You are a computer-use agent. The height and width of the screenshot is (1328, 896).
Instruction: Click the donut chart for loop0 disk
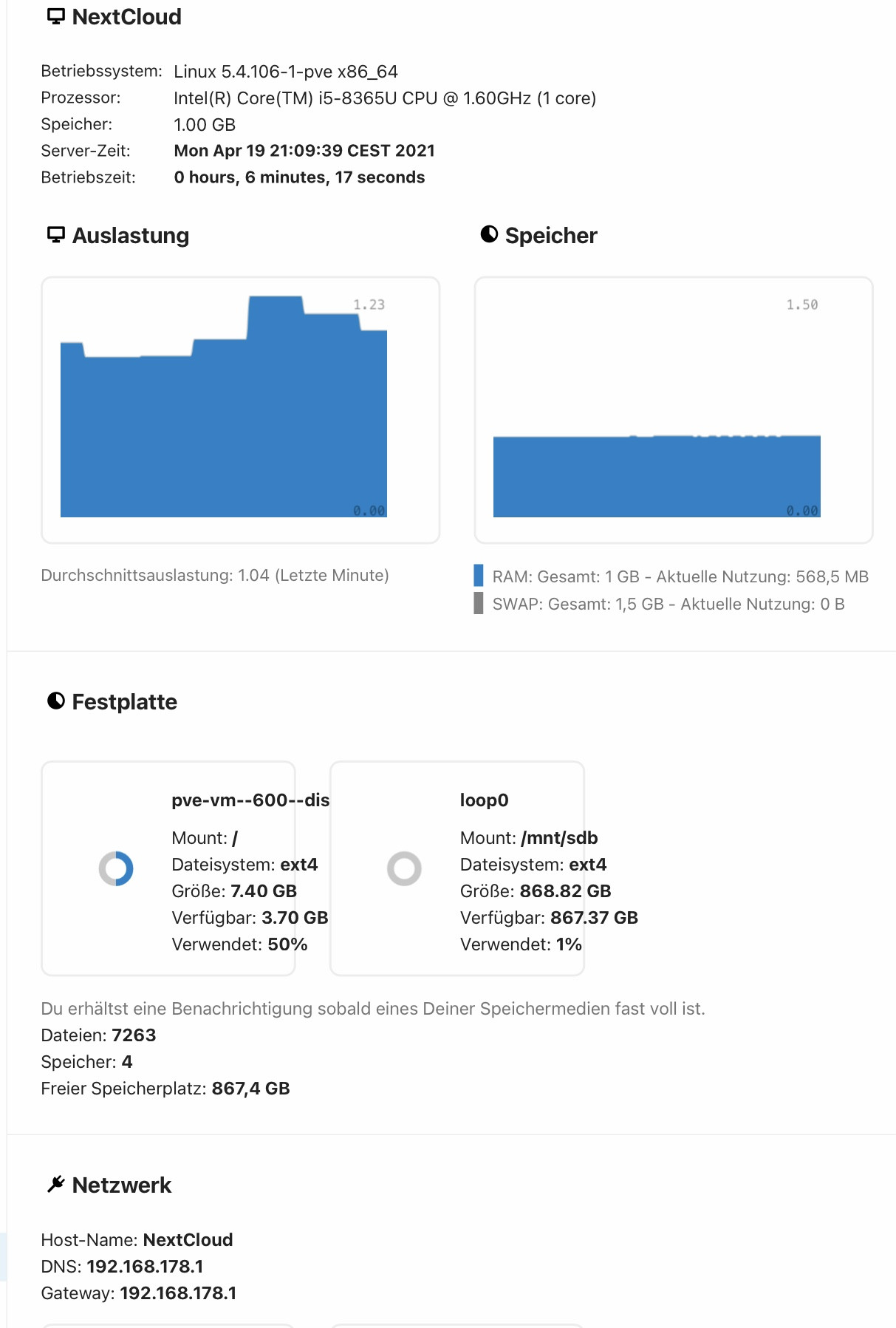pyautogui.click(x=404, y=868)
